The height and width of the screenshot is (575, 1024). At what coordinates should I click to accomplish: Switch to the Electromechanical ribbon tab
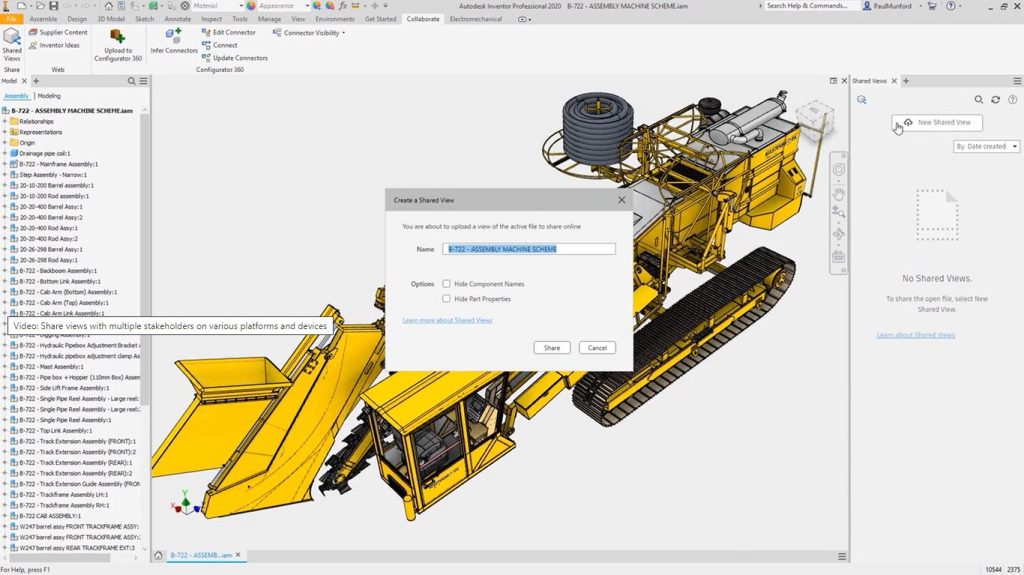pos(475,19)
